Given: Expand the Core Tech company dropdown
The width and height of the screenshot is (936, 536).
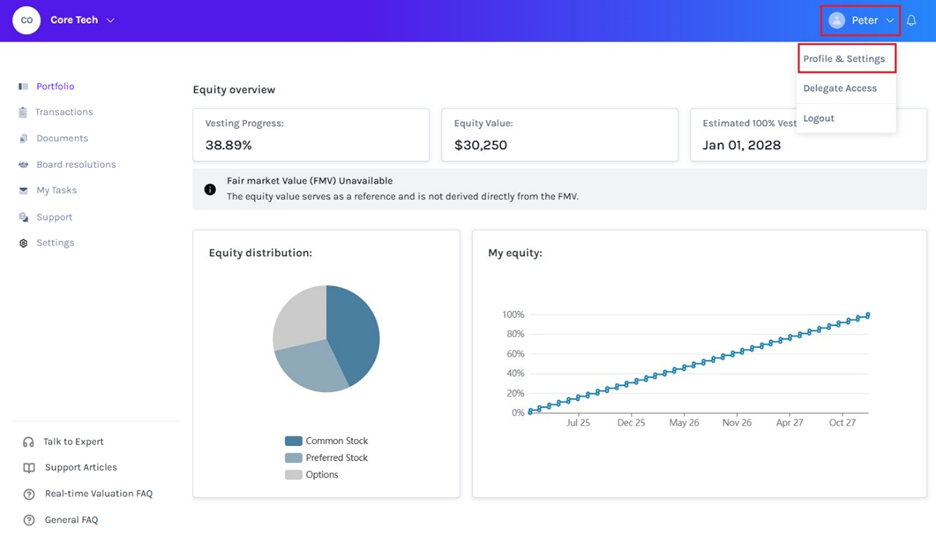Looking at the screenshot, I should point(110,20).
